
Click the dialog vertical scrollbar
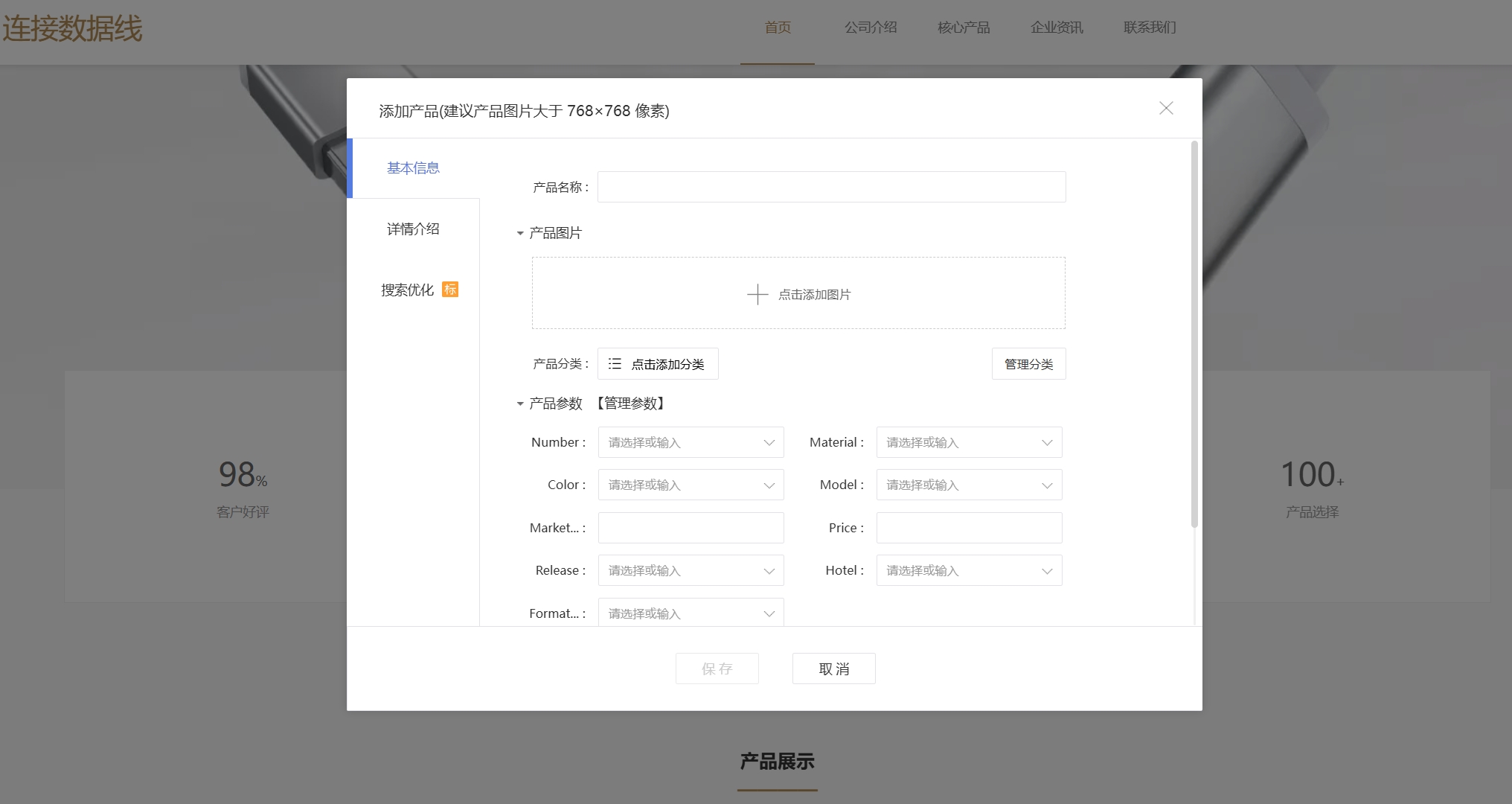(1194, 335)
